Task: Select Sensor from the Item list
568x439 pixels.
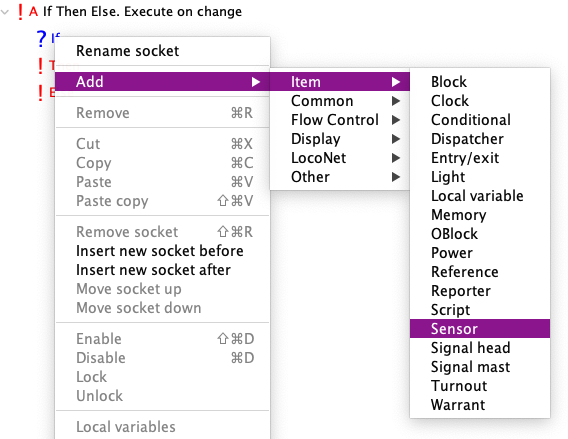Action: click(x=480, y=329)
